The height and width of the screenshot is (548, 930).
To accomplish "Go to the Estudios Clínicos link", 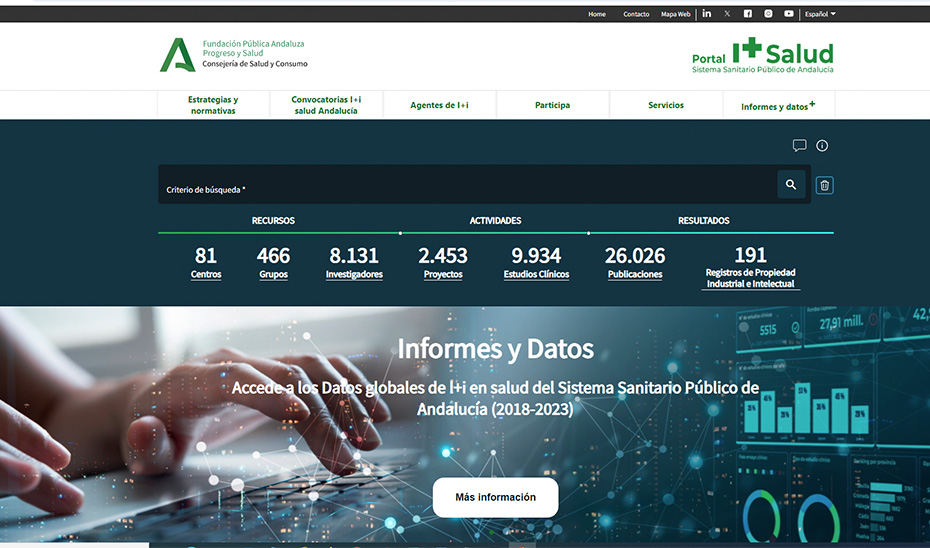I will 536,274.
